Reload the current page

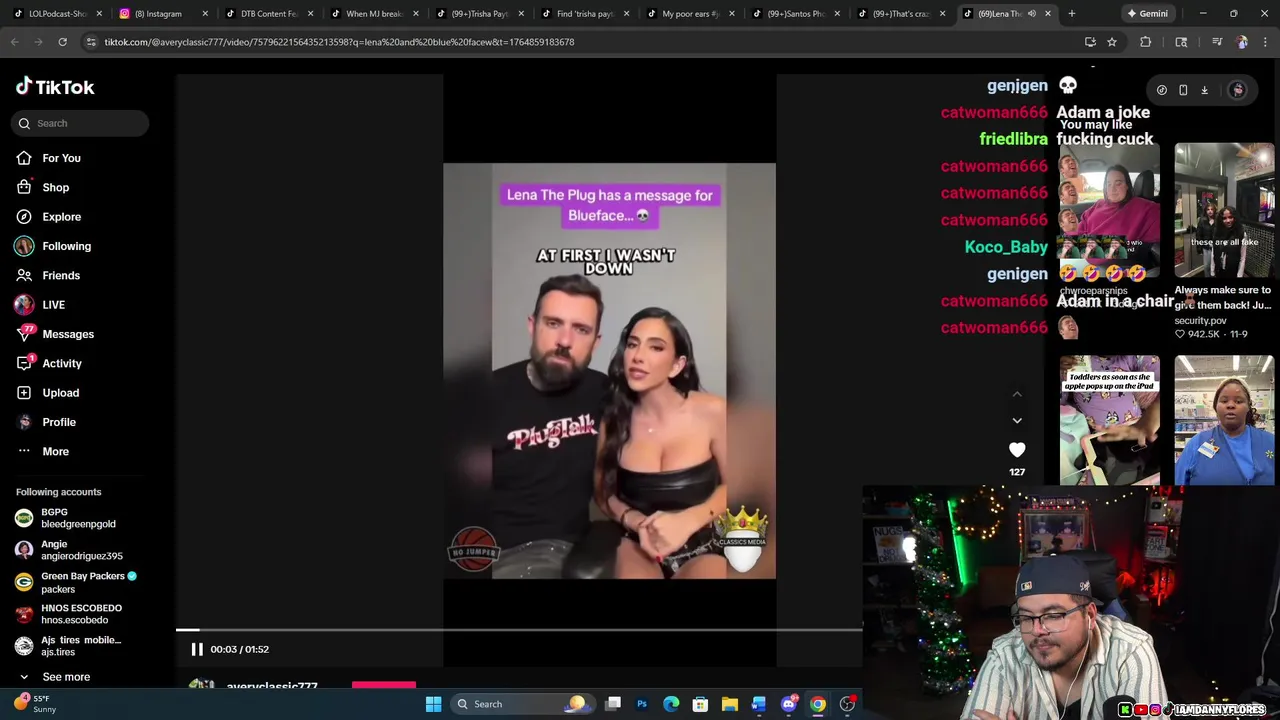(62, 42)
